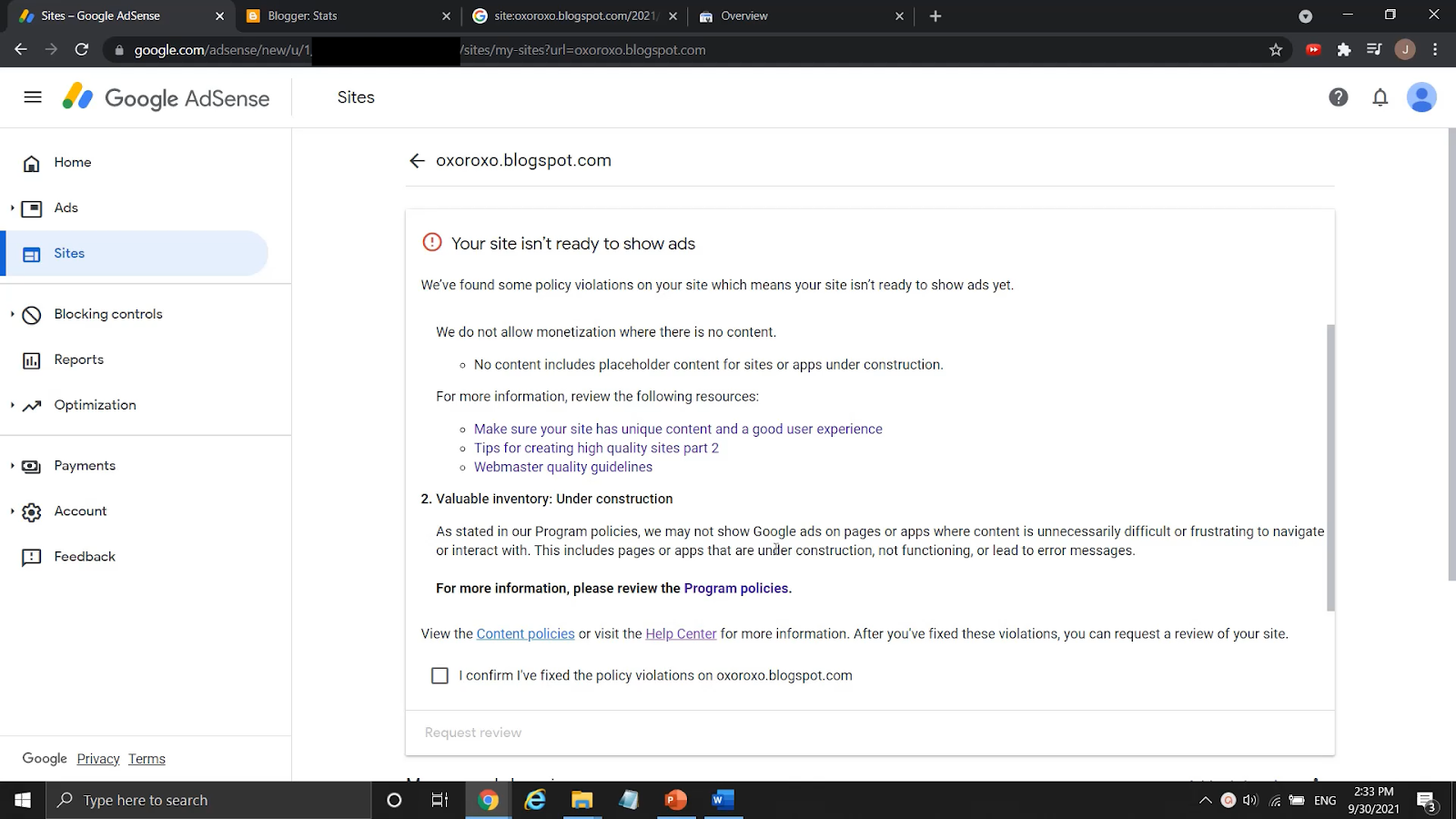Expand the Account section arrow

(12, 511)
